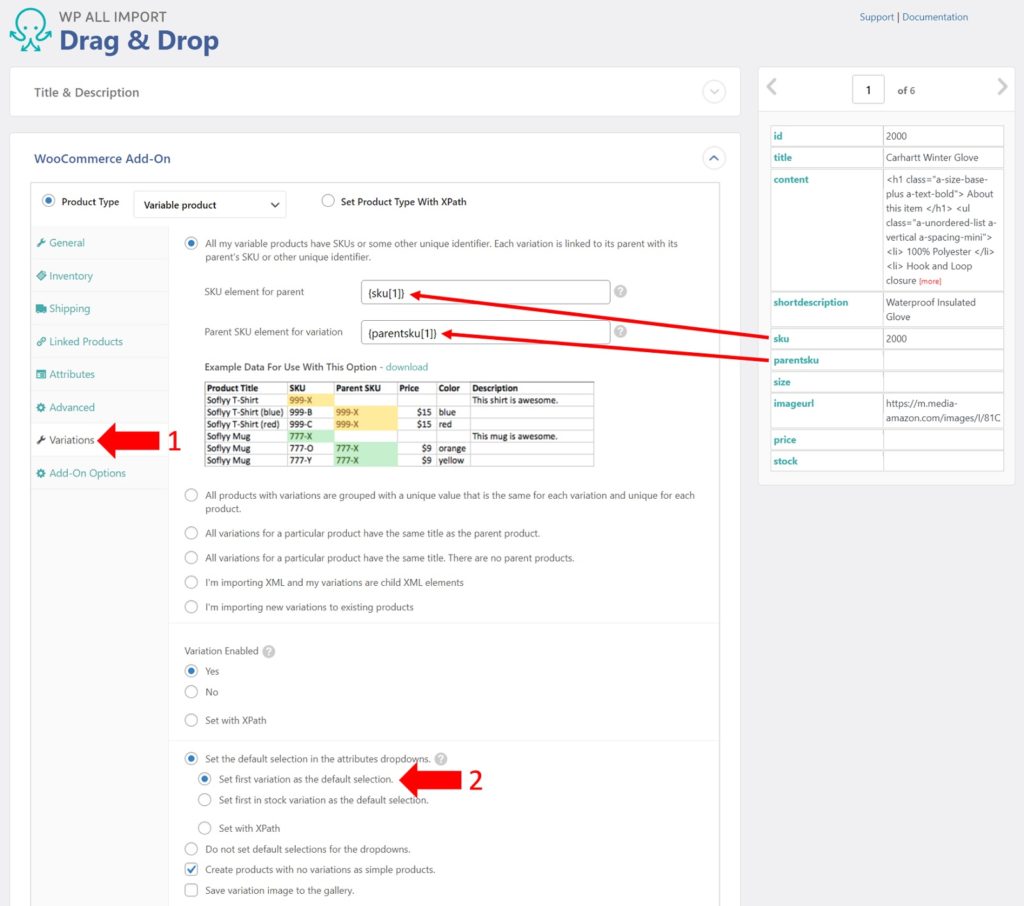Click the gear icon beside Add-On Options
Screen dimensions: 1024x906
tap(41, 473)
